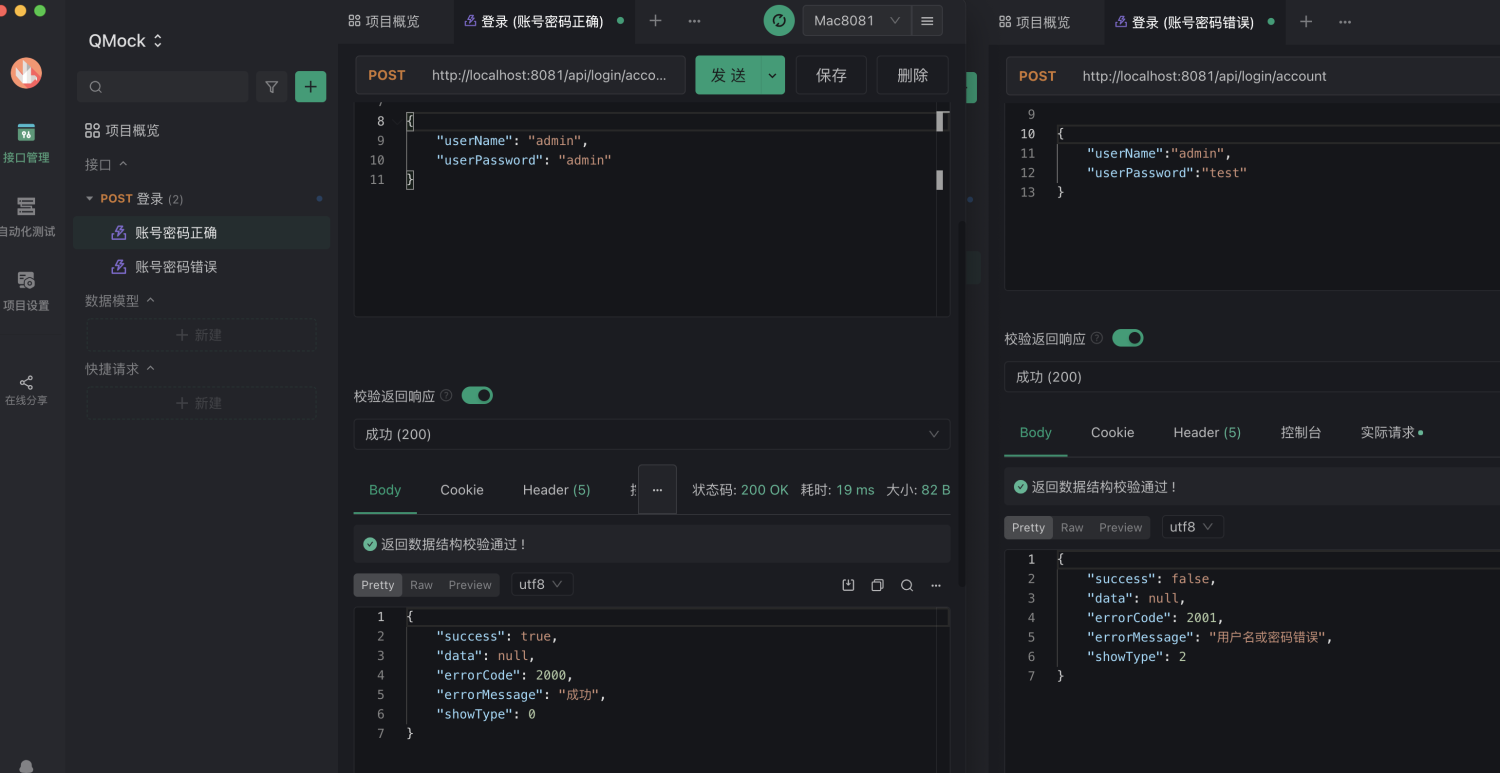Collapse the 接口 section
This screenshot has width=1500, height=773.
coord(106,164)
